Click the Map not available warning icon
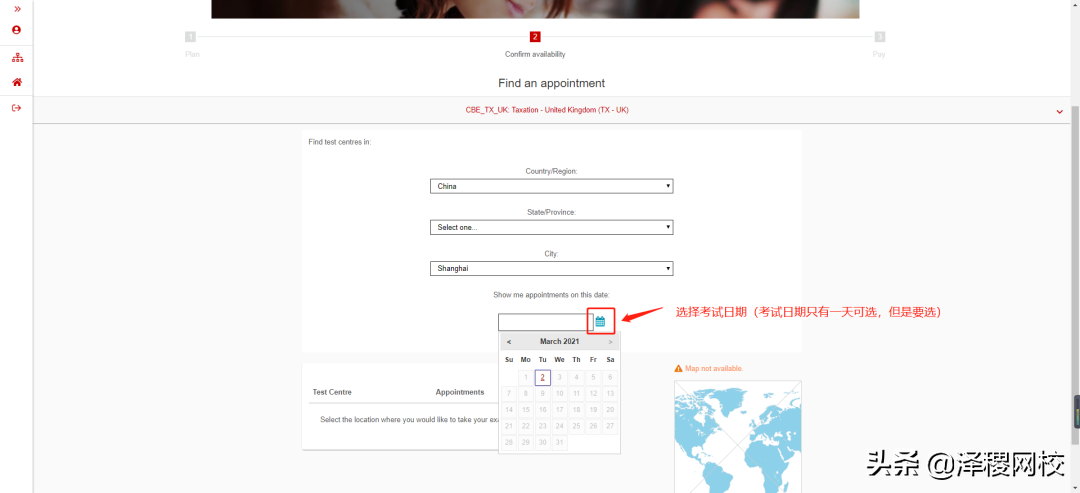This screenshot has width=1080, height=493. 678,369
